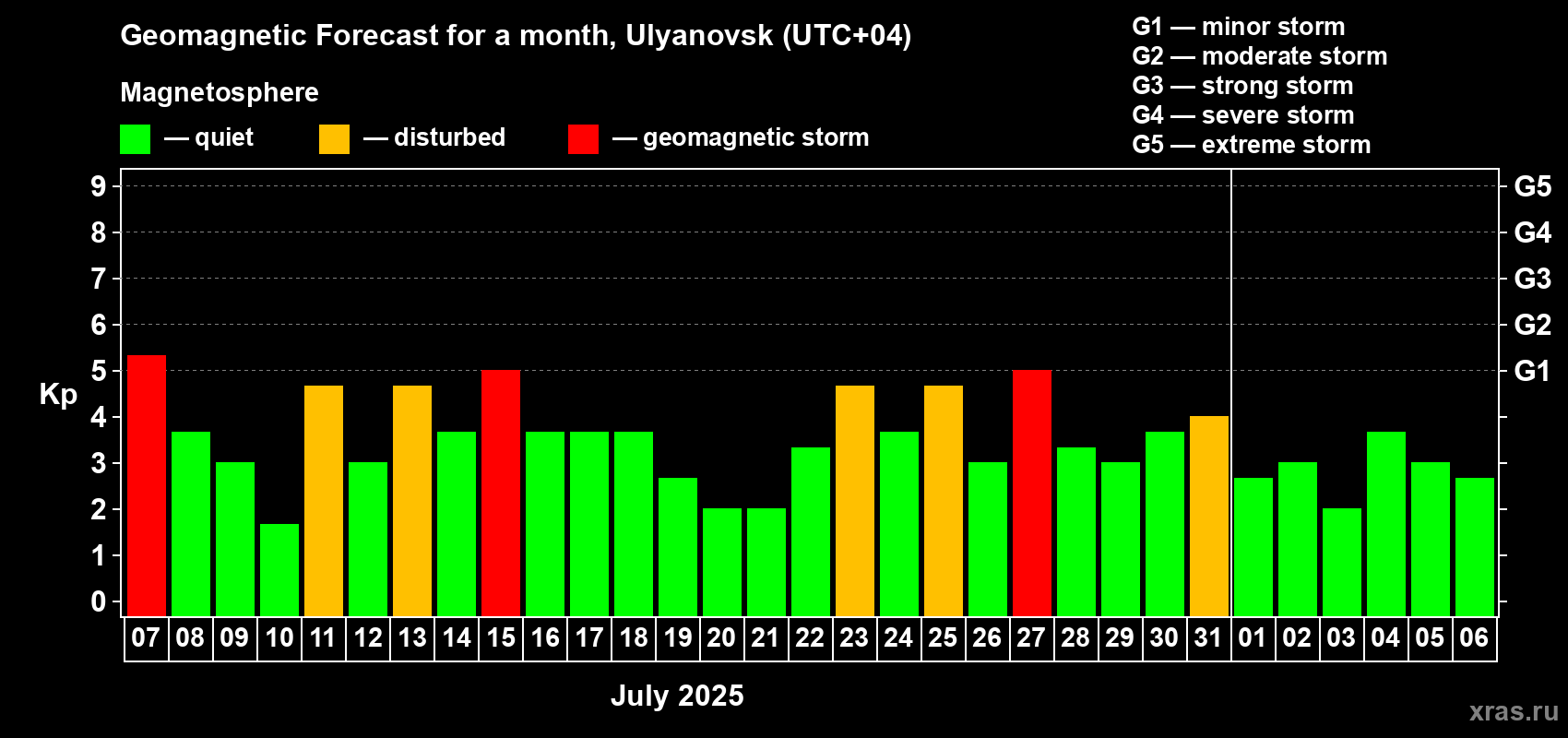Click date label 22 on the axis

810,637
